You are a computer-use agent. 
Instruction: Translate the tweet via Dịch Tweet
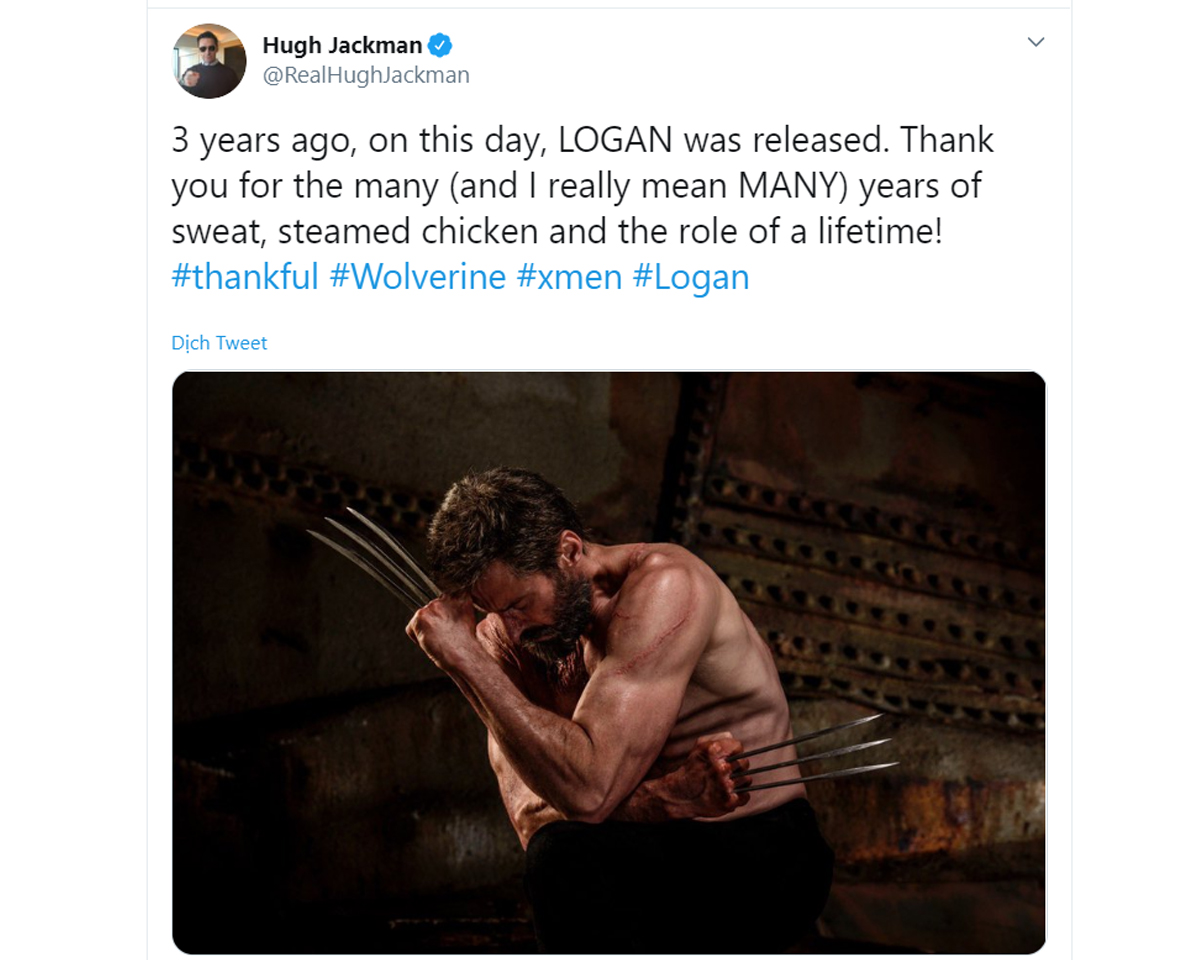pyautogui.click(x=219, y=343)
